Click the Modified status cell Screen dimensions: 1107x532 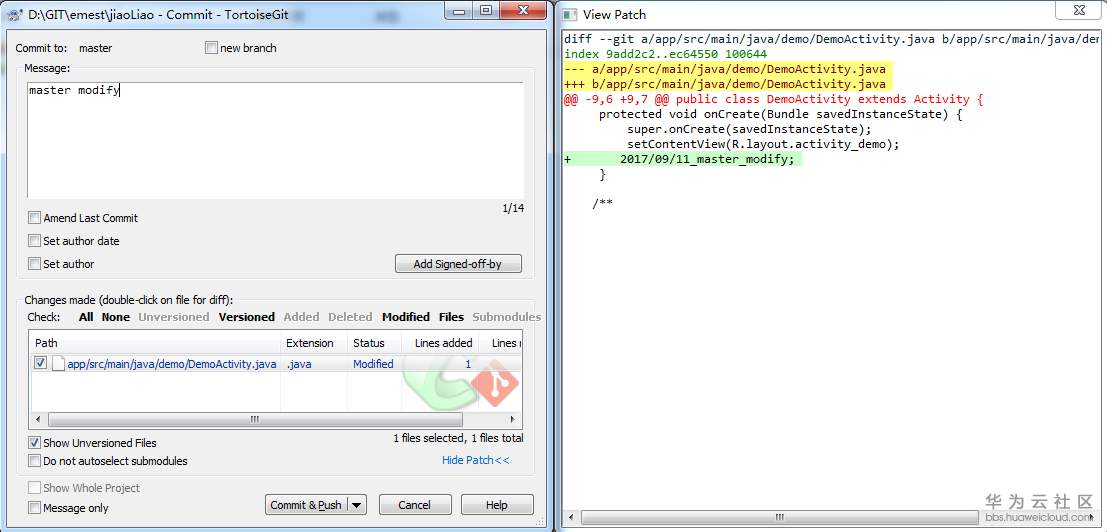tap(373, 364)
